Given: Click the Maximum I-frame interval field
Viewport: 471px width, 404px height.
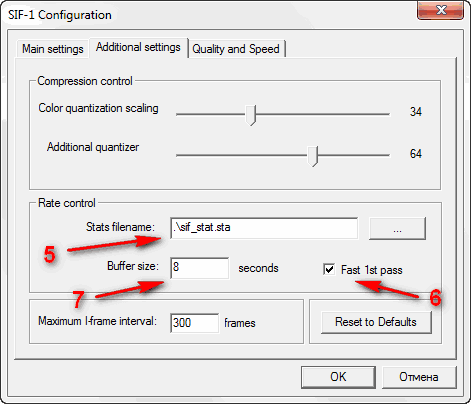Looking at the screenshot, I should point(194,323).
